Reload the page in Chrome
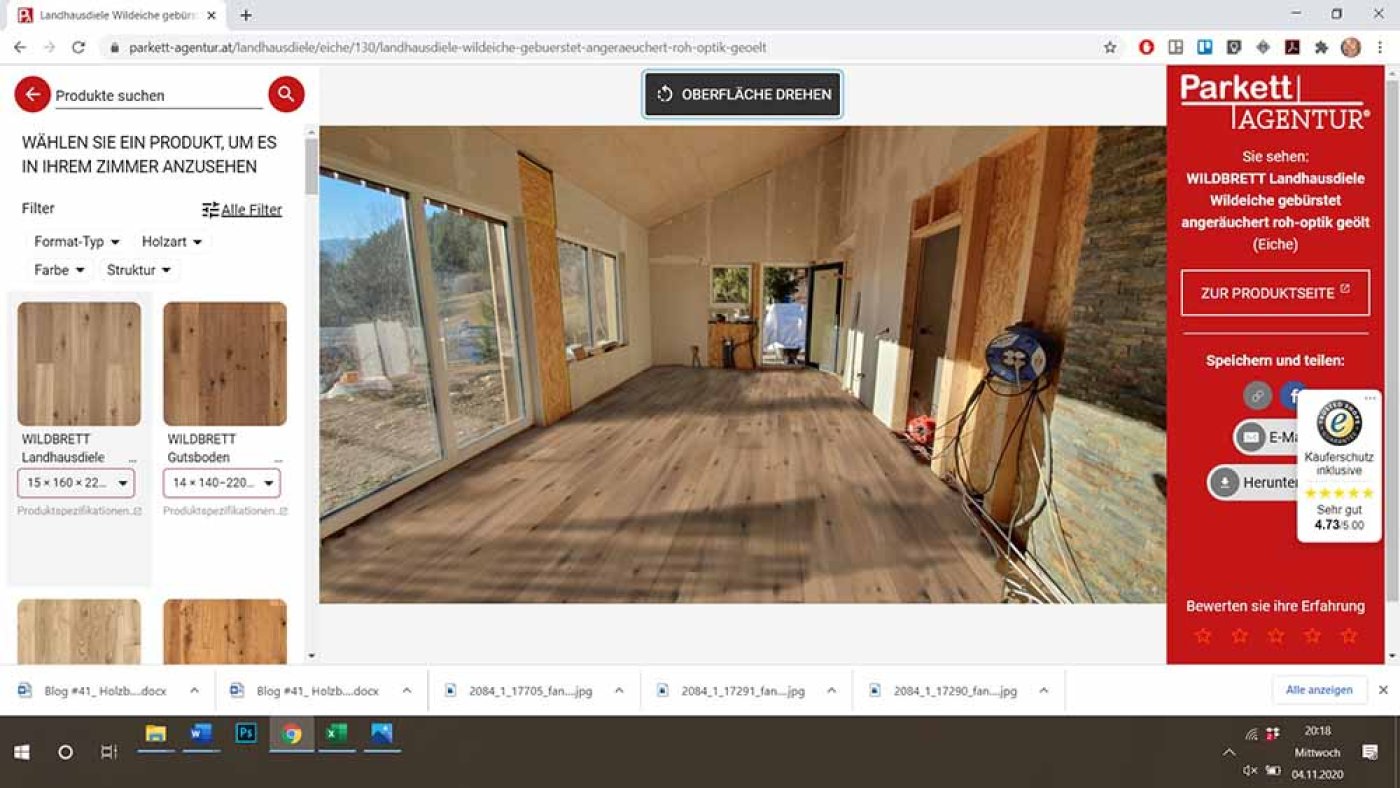 click(x=79, y=47)
